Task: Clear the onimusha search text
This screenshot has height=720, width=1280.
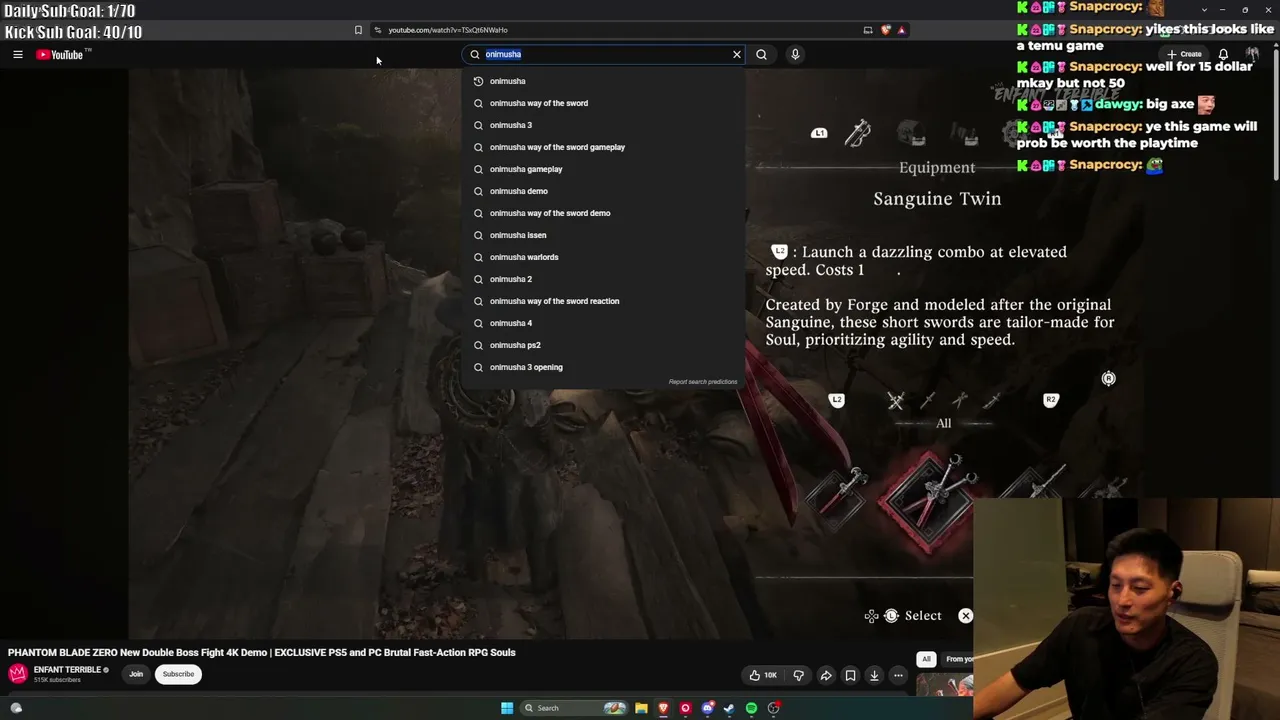Action: coord(737,54)
